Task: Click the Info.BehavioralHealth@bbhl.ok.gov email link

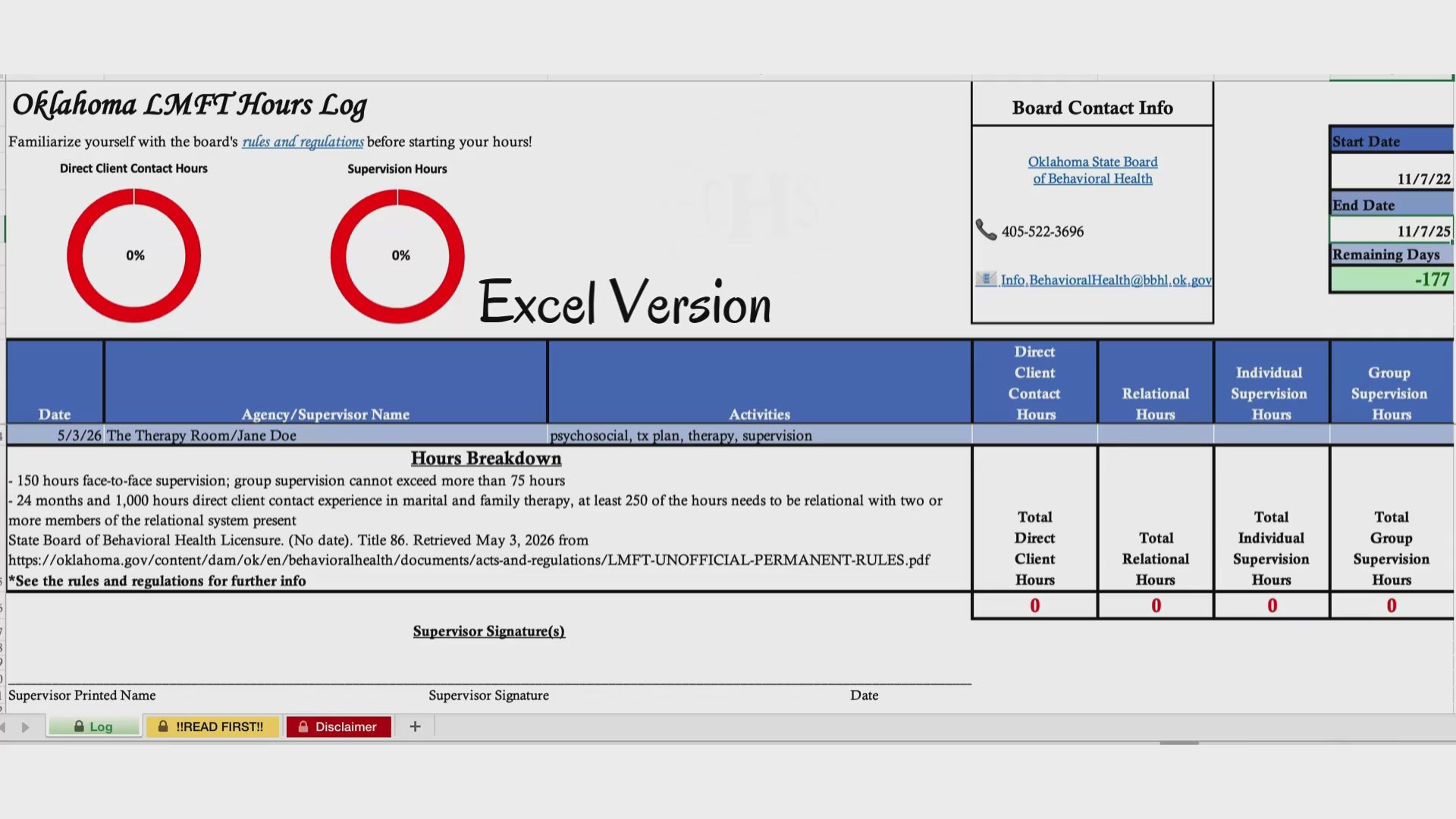Action: coord(1106,280)
